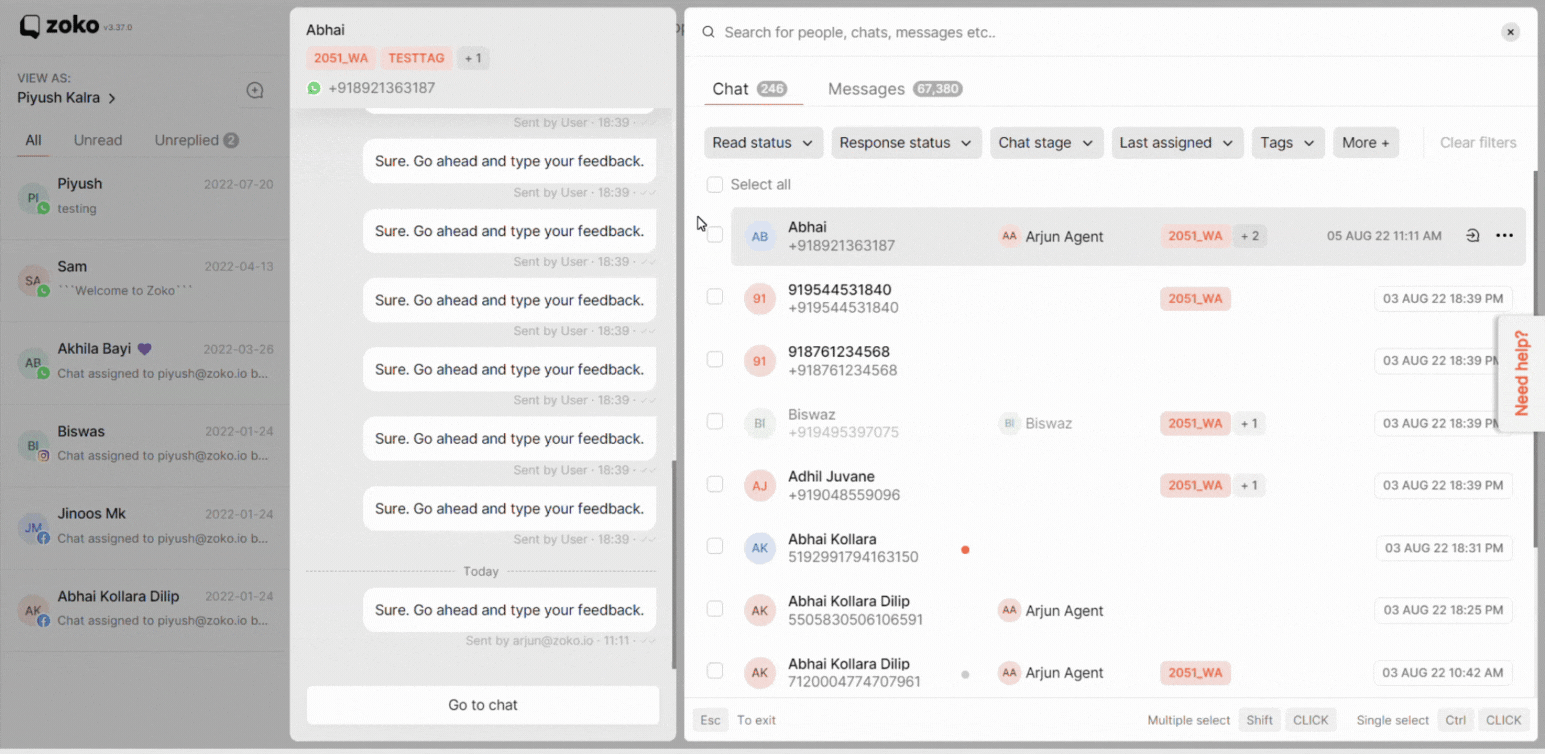The image size is (1545, 754).
Task: Click the AK avatar for 5505830506106591 row
Action: tap(760, 610)
